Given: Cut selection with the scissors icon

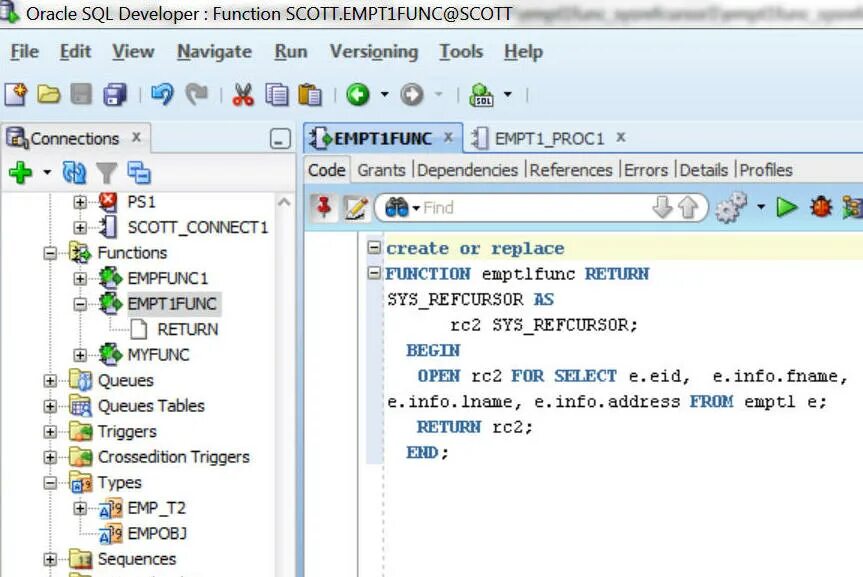Looking at the screenshot, I should coord(243,95).
